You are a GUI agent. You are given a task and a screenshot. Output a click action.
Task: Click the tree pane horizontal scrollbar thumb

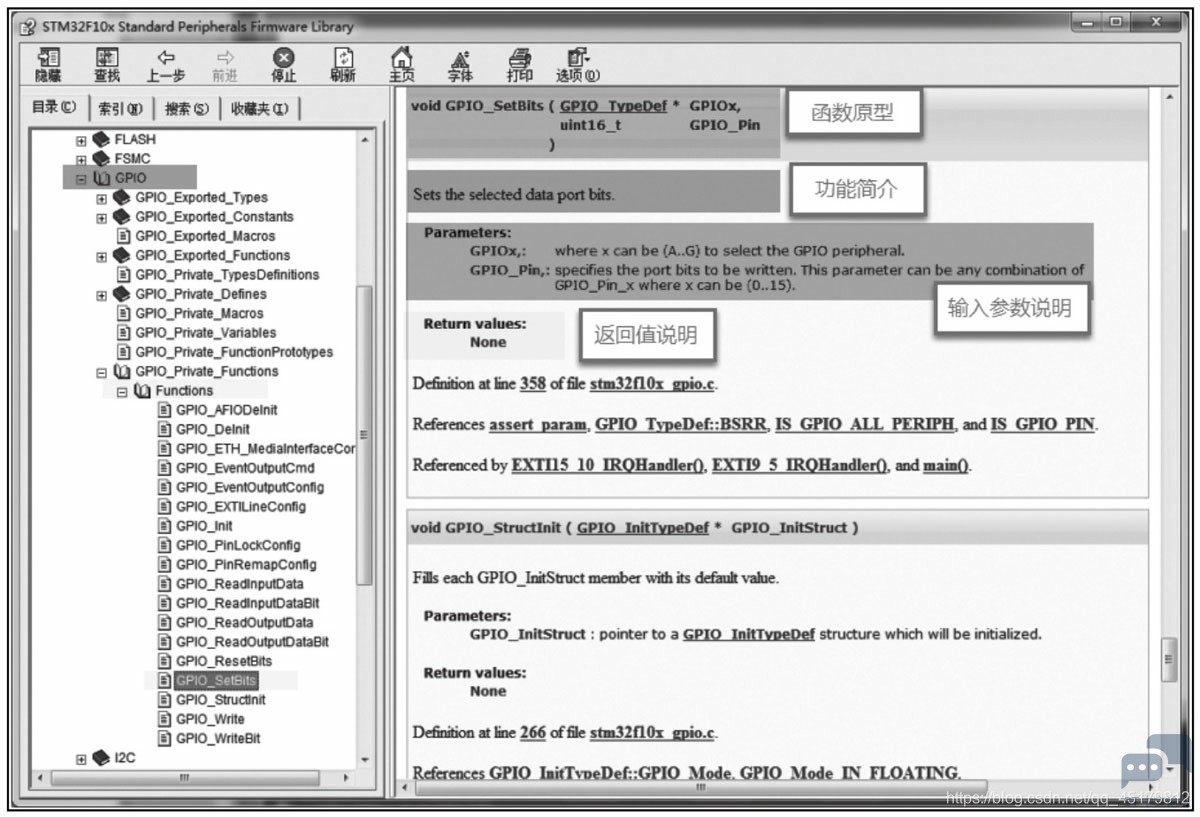[184, 776]
